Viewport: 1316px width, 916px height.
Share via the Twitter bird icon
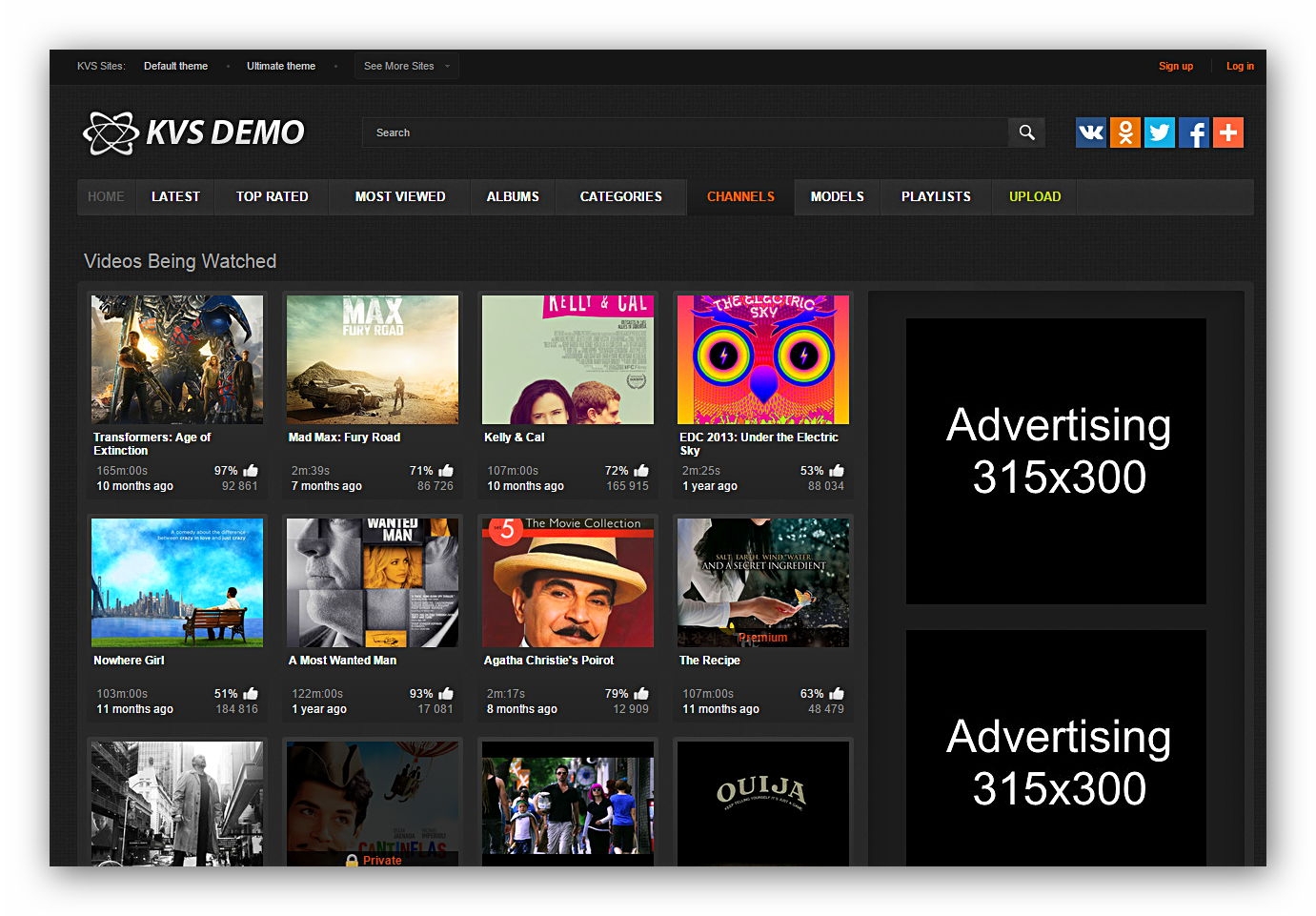pos(1159,132)
